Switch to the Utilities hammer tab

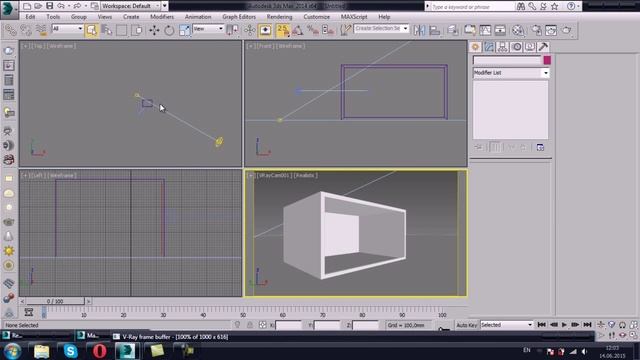click(x=543, y=47)
